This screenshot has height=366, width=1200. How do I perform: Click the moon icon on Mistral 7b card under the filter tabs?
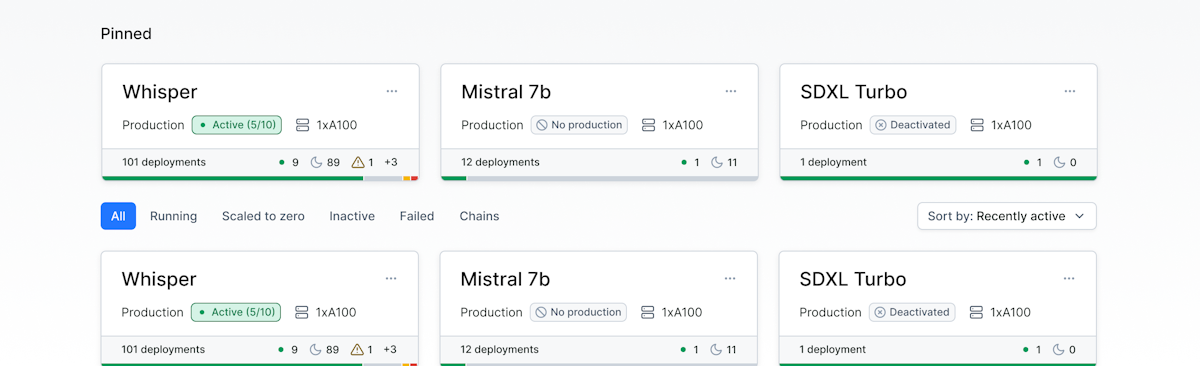pos(715,349)
